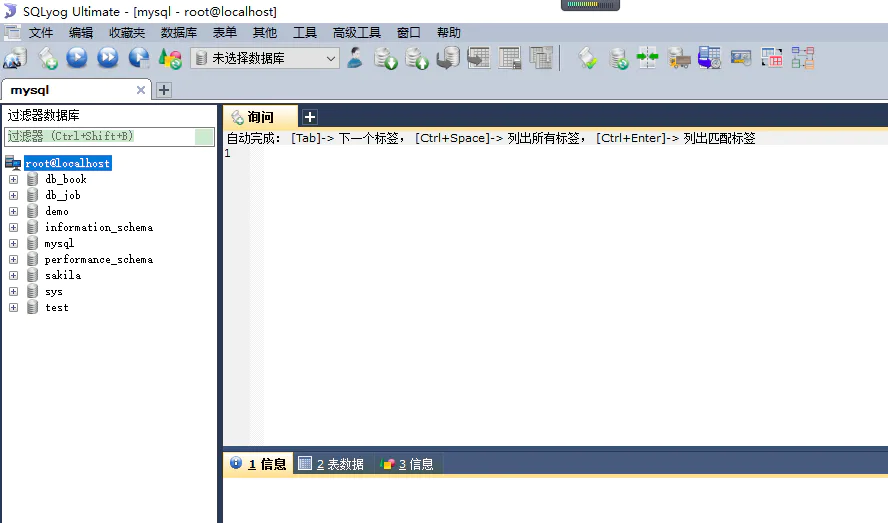The width and height of the screenshot is (888, 523).
Task: Close the mysql connection tab
Action: point(141,90)
